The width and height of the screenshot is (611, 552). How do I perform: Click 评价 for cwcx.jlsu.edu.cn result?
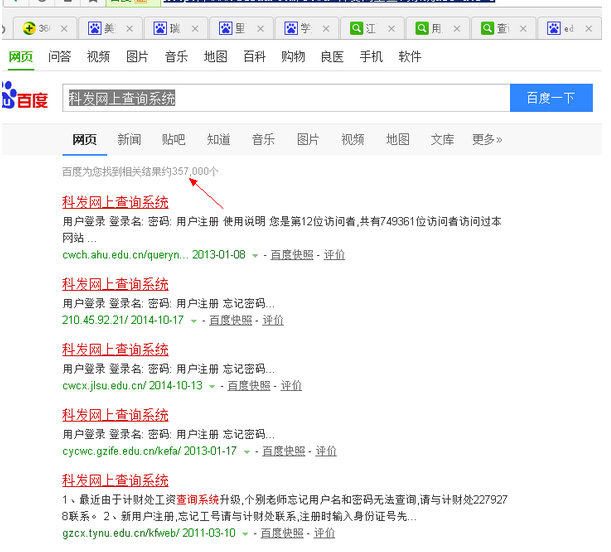coord(291,386)
